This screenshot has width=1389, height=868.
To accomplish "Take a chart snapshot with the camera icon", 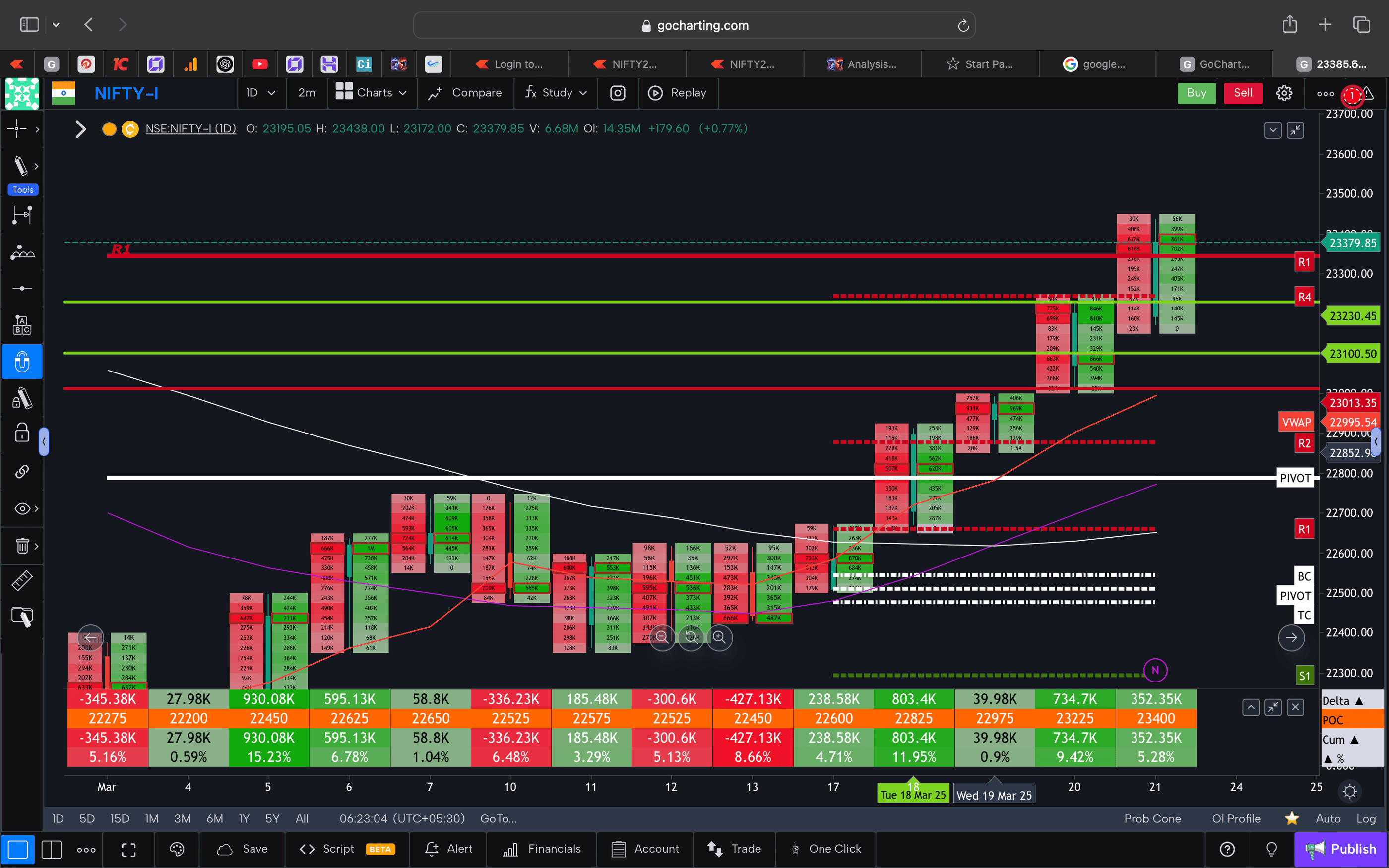I will (618, 92).
